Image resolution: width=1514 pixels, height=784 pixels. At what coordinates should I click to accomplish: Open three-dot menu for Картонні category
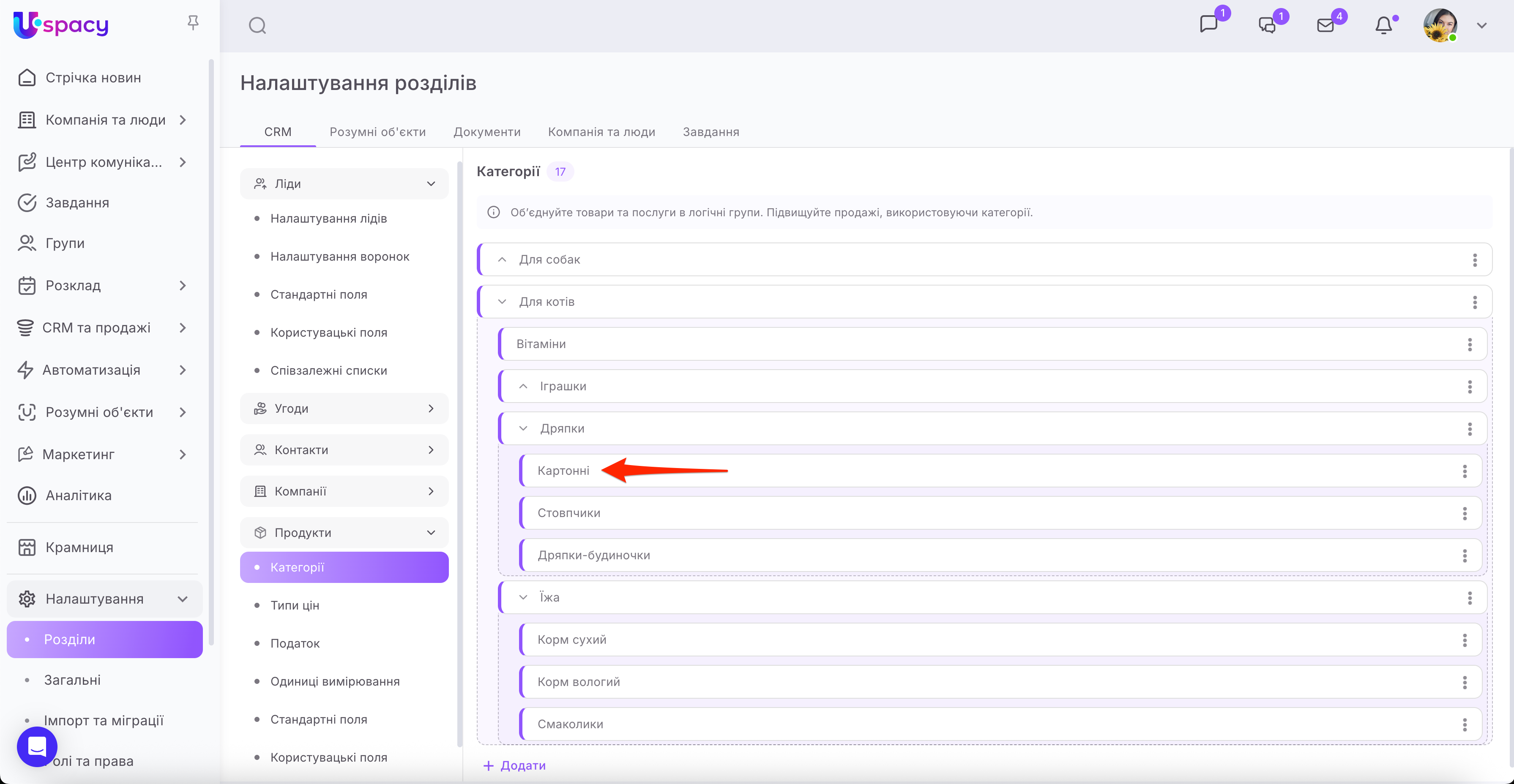tap(1464, 471)
